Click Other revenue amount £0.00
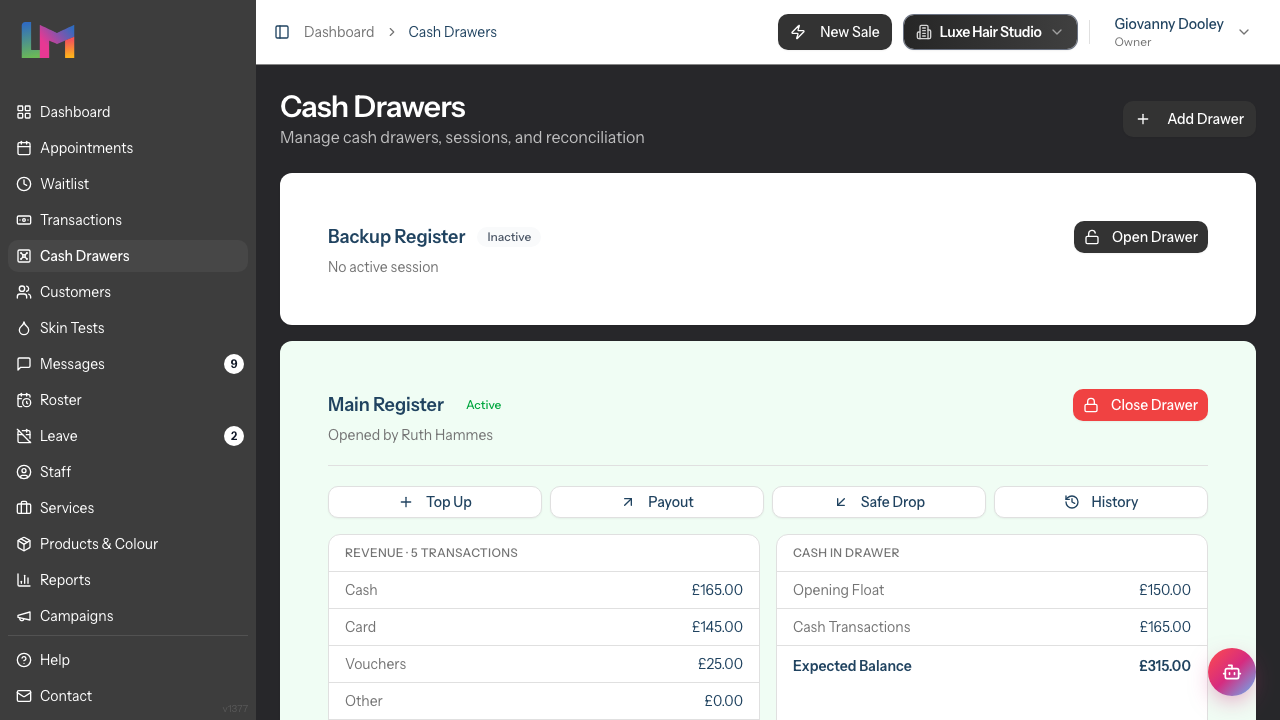Image resolution: width=1280 pixels, height=720 pixels. 723,701
